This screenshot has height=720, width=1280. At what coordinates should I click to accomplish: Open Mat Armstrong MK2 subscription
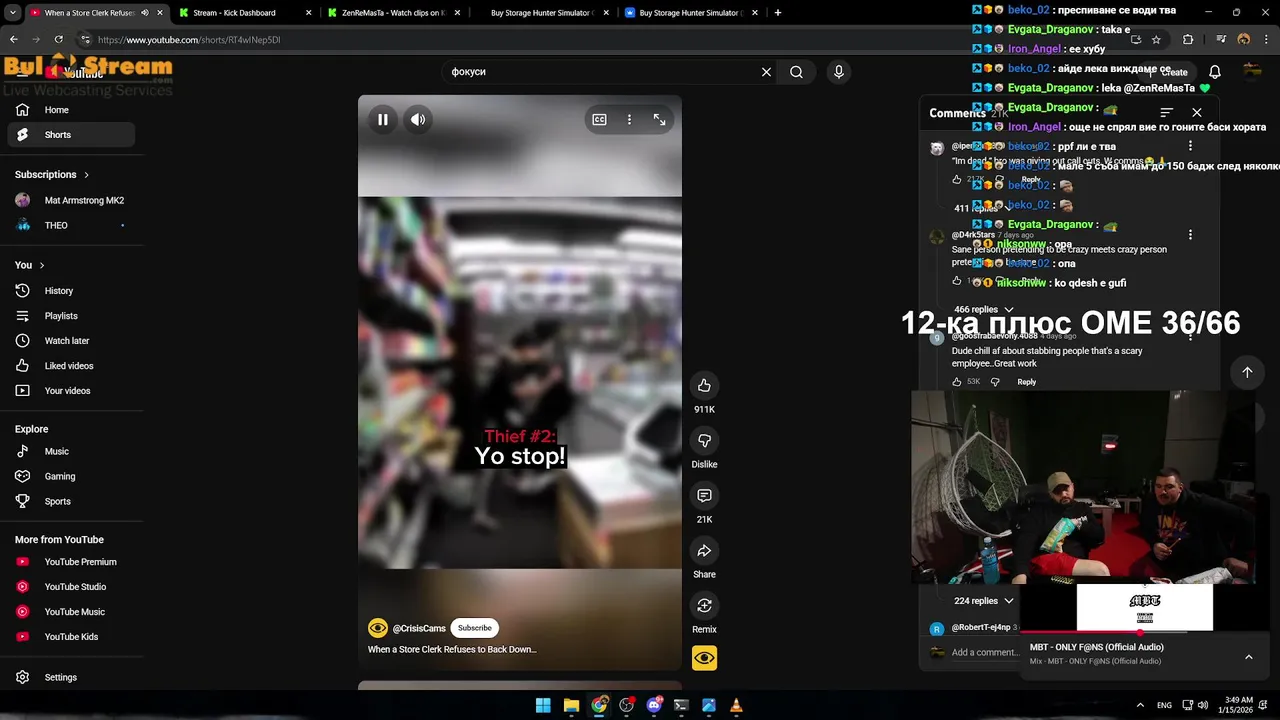pyautogui.click(x=70, y=200)
